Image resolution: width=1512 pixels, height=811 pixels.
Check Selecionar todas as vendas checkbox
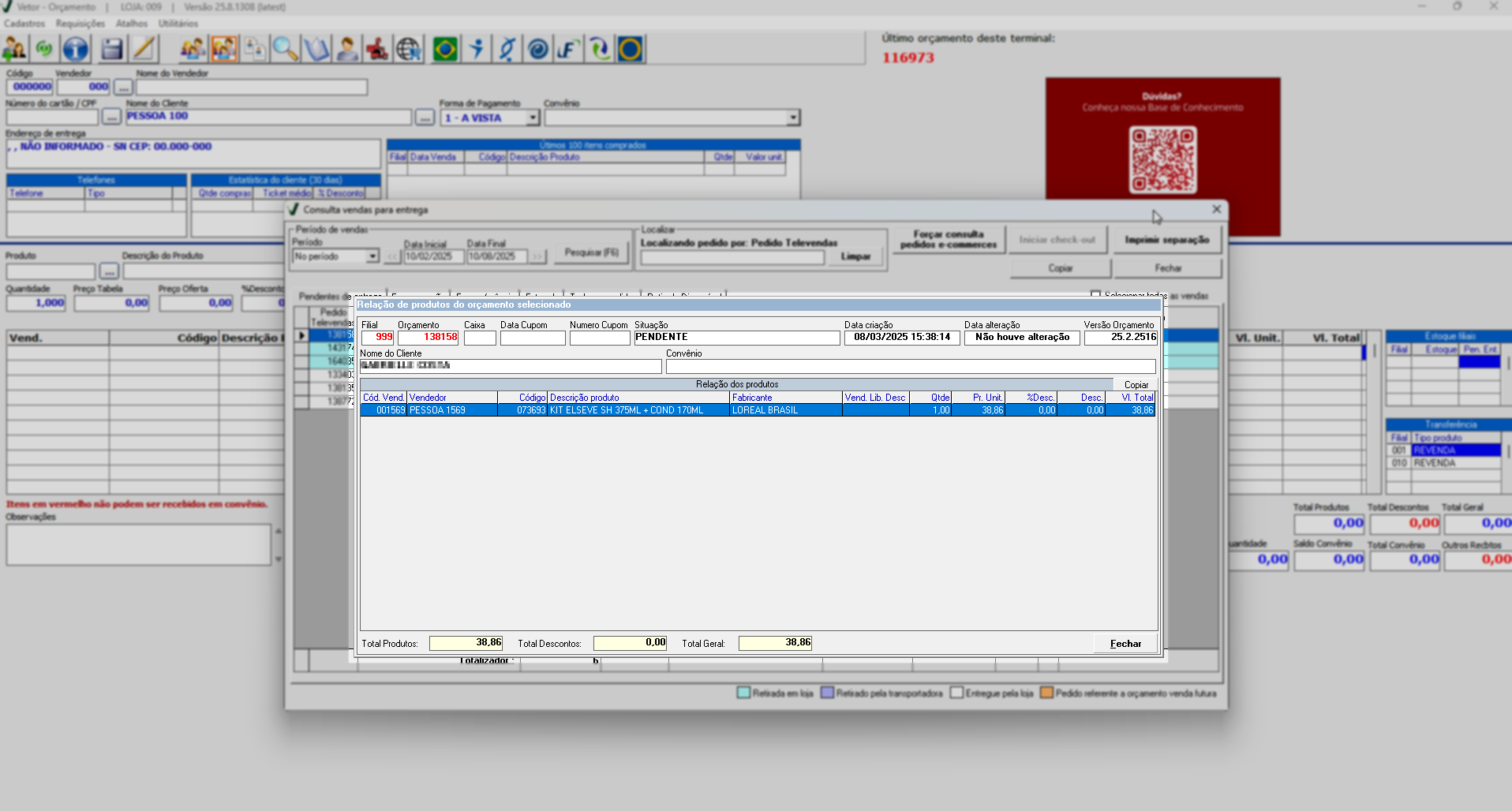(x=1095, y=295)
